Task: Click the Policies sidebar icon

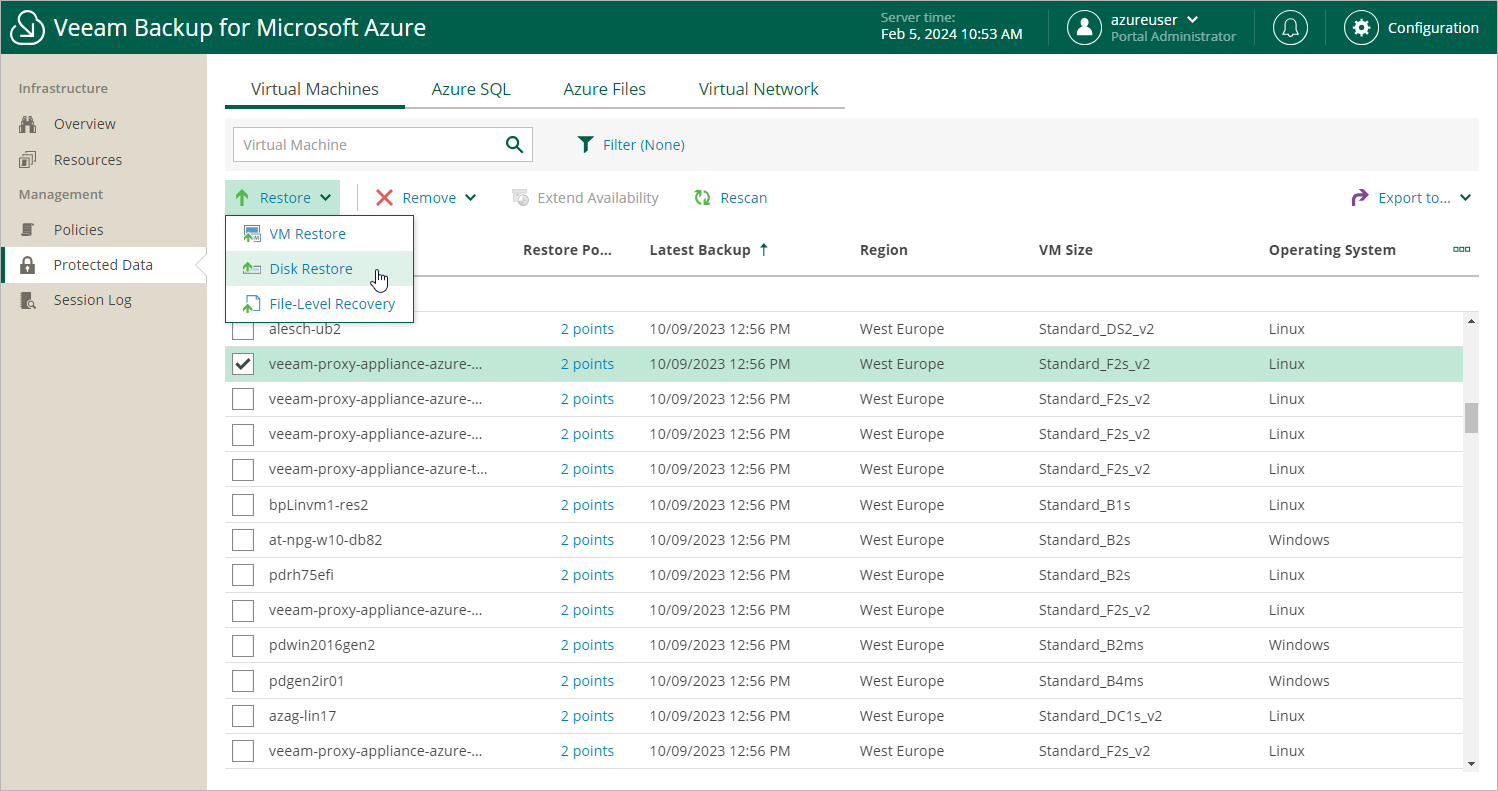Action: pyautogui.click(x=28, y=230)
